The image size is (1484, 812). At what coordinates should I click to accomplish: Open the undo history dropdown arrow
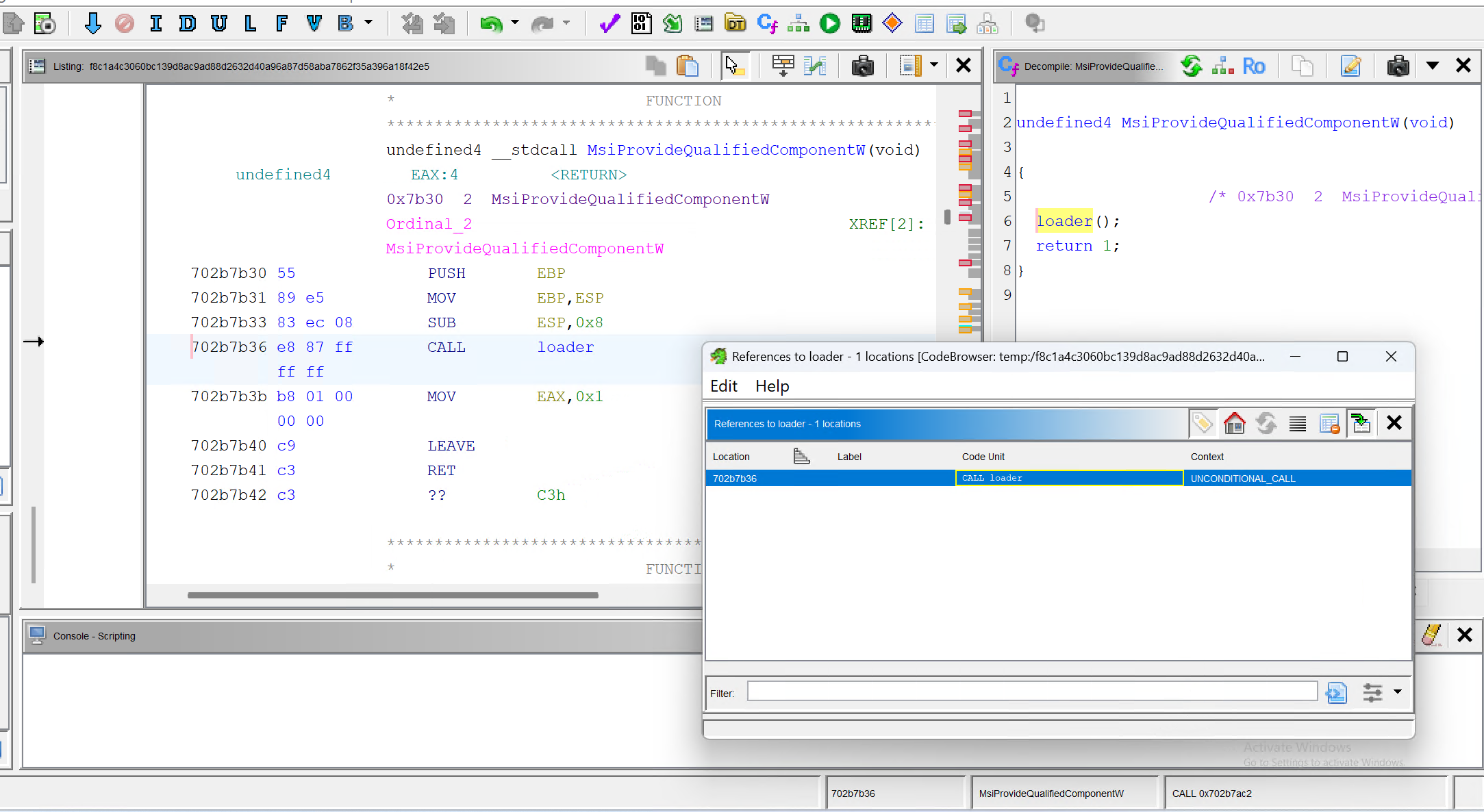(x=515, y=23)
